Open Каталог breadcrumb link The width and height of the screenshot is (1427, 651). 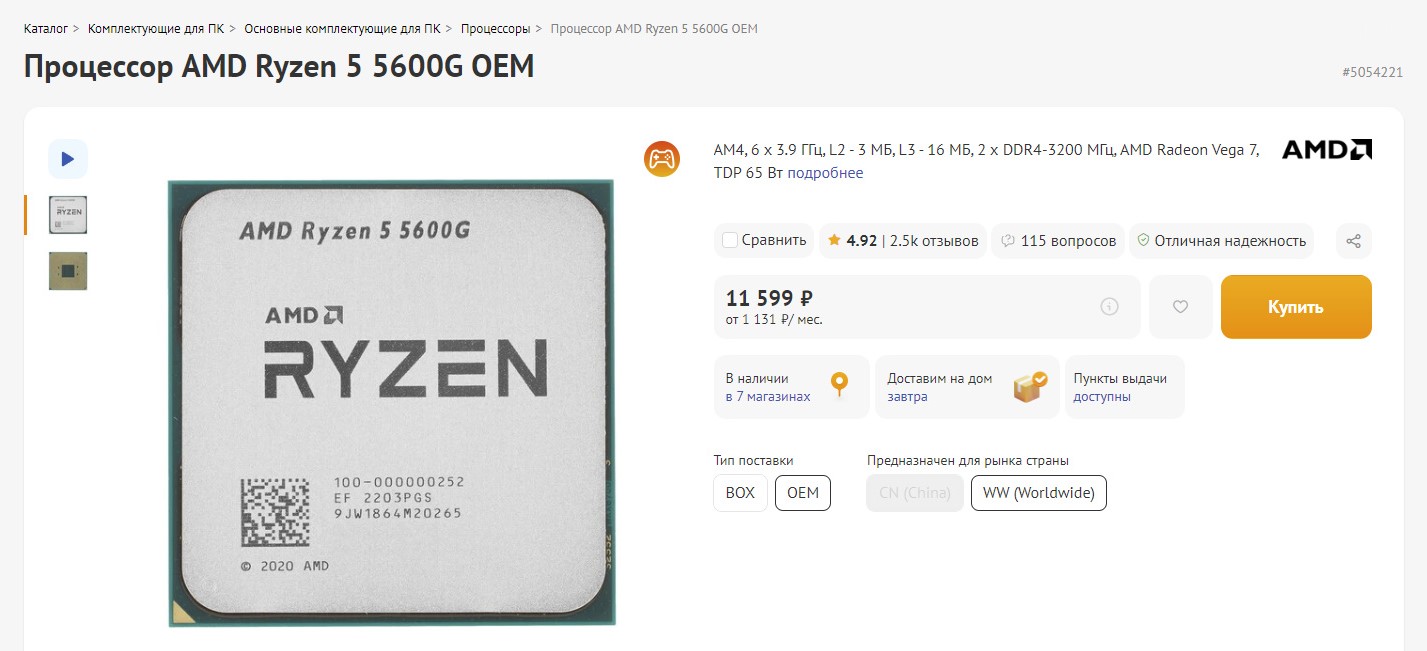click(x=46, y=29)
